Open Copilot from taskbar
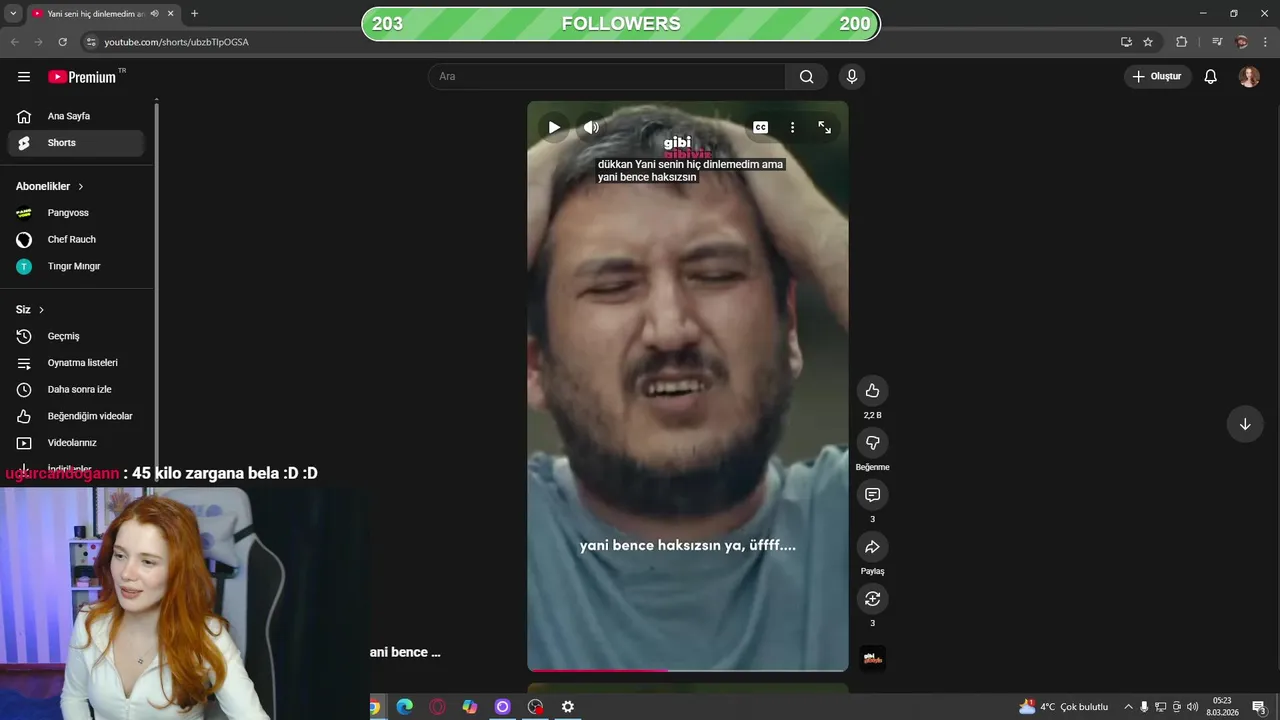This screenshot has height=720, width=1280. [x=470, y=707]
